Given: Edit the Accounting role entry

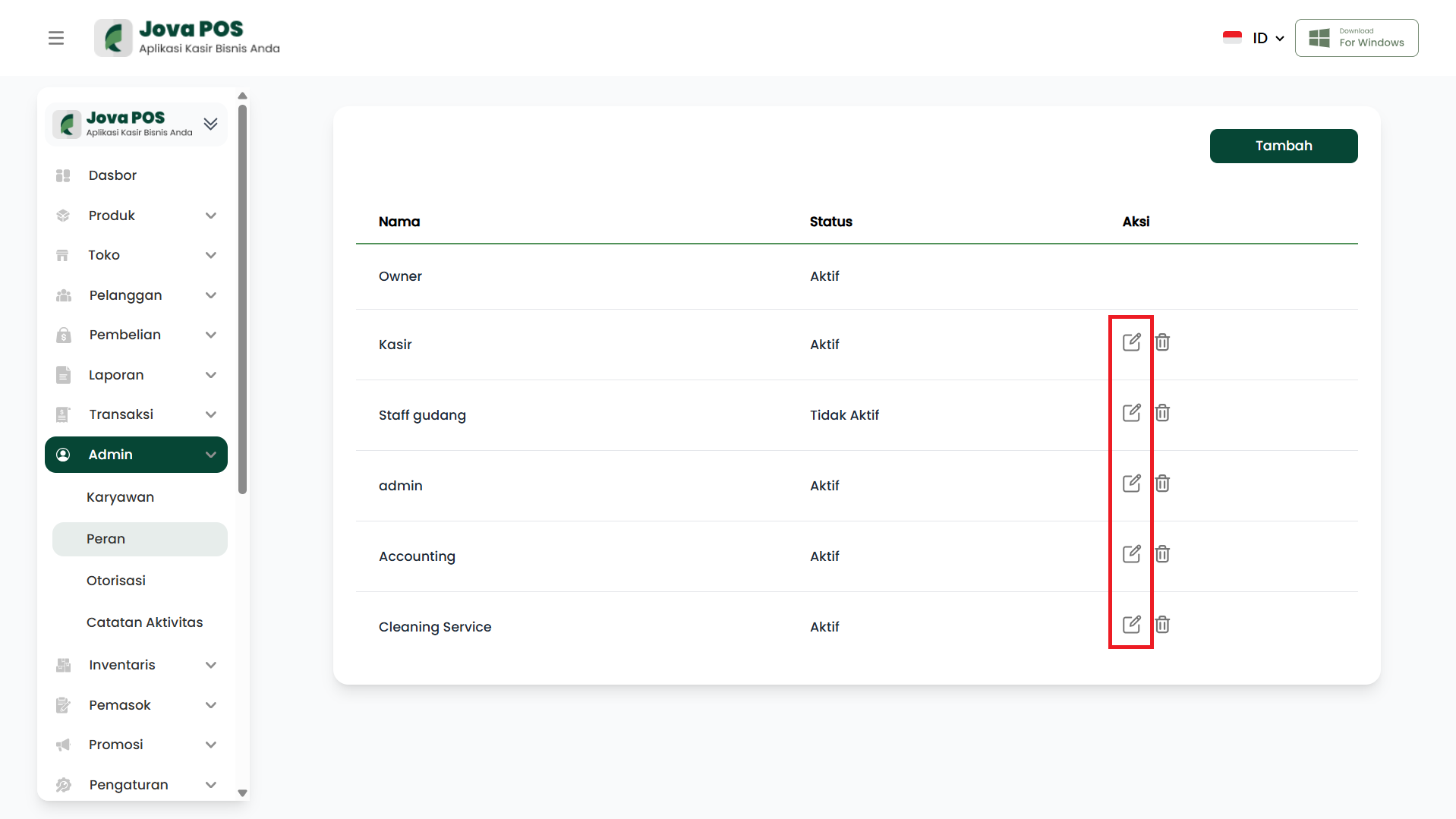Looking at the screenshot, I should pyautogui.click(x=1131, y=554).
